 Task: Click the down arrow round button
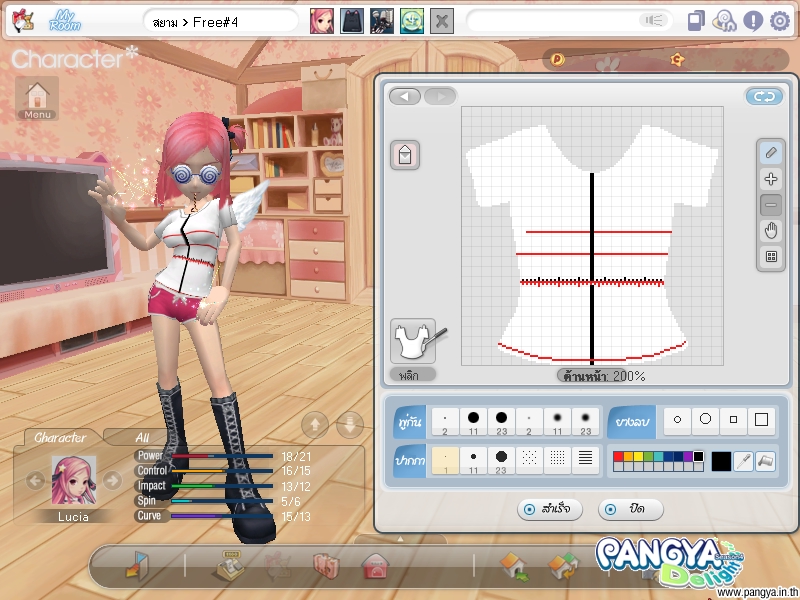(350, 424)
